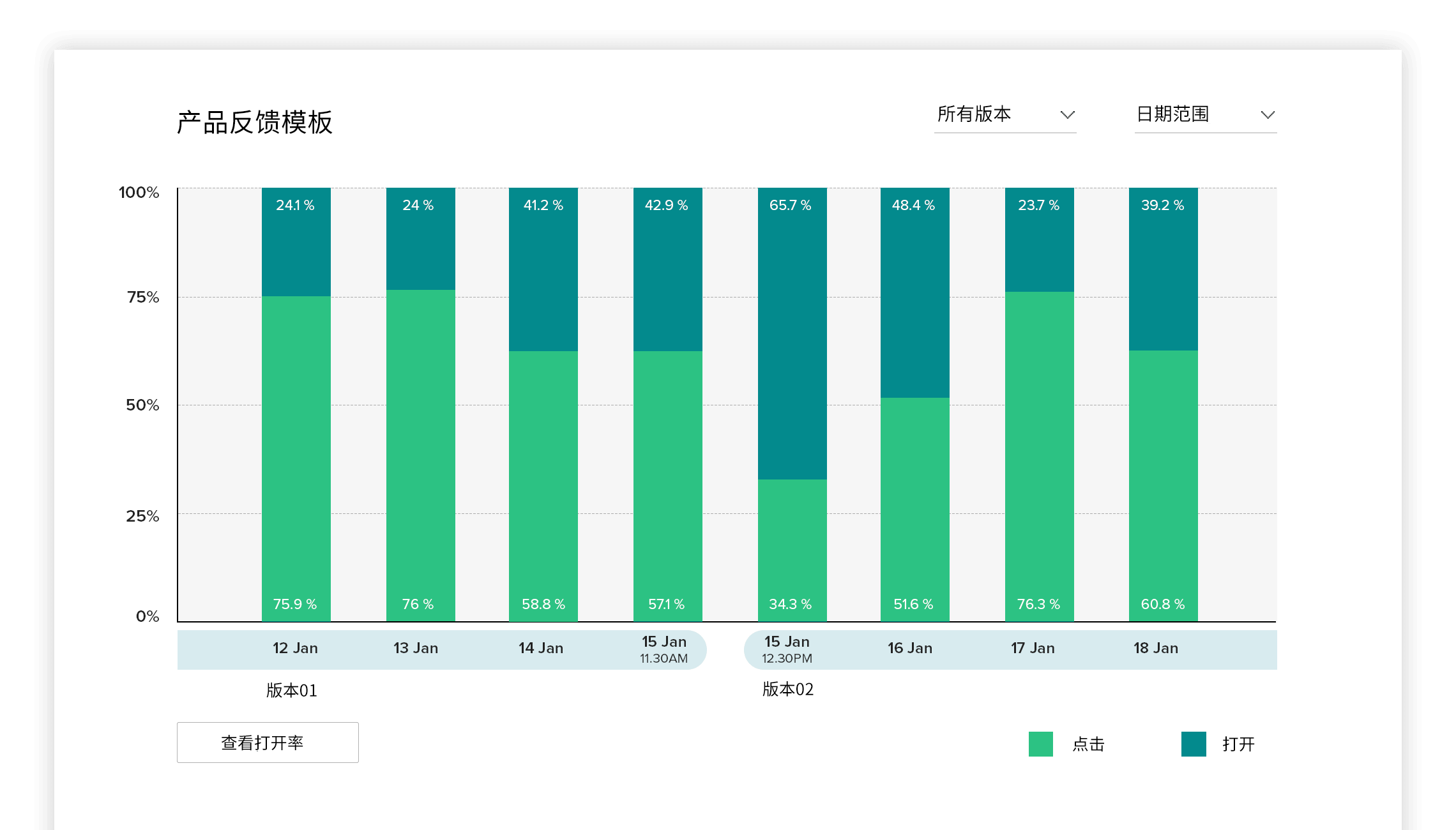Click the 34.3 % green bar segment

792,549
